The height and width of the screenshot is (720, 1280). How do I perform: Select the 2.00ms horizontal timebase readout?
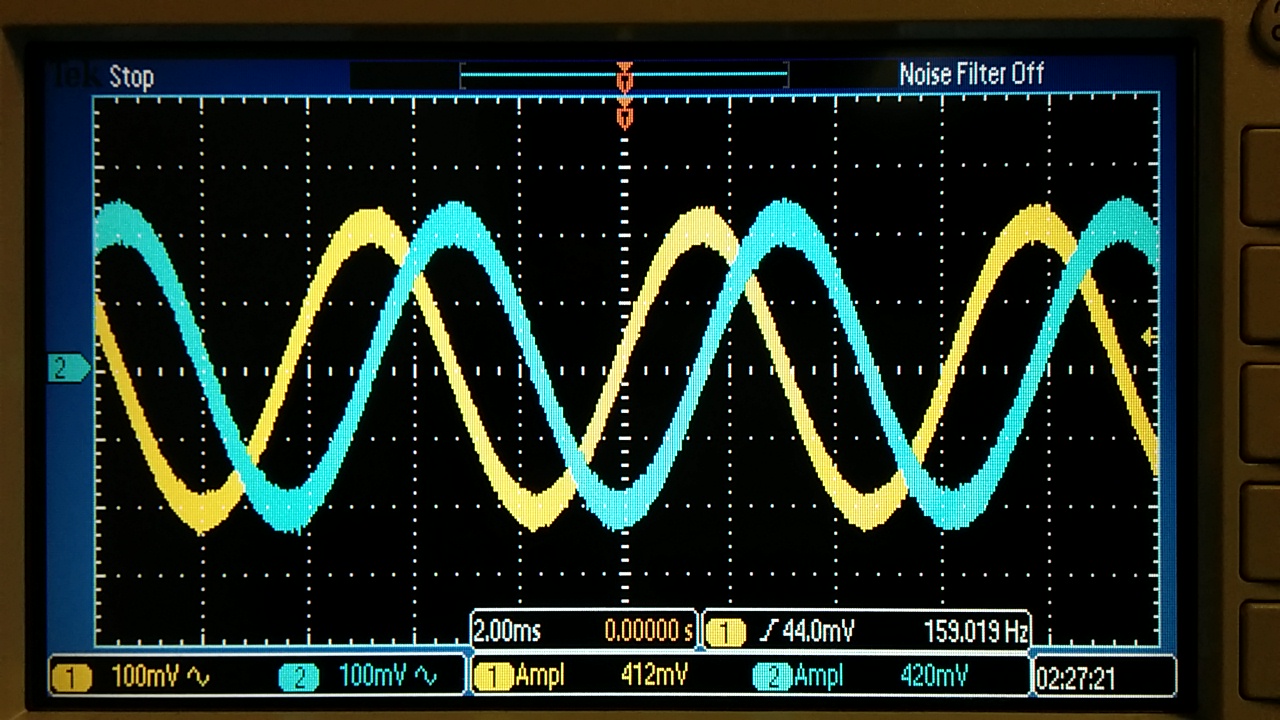click(507, 631)
